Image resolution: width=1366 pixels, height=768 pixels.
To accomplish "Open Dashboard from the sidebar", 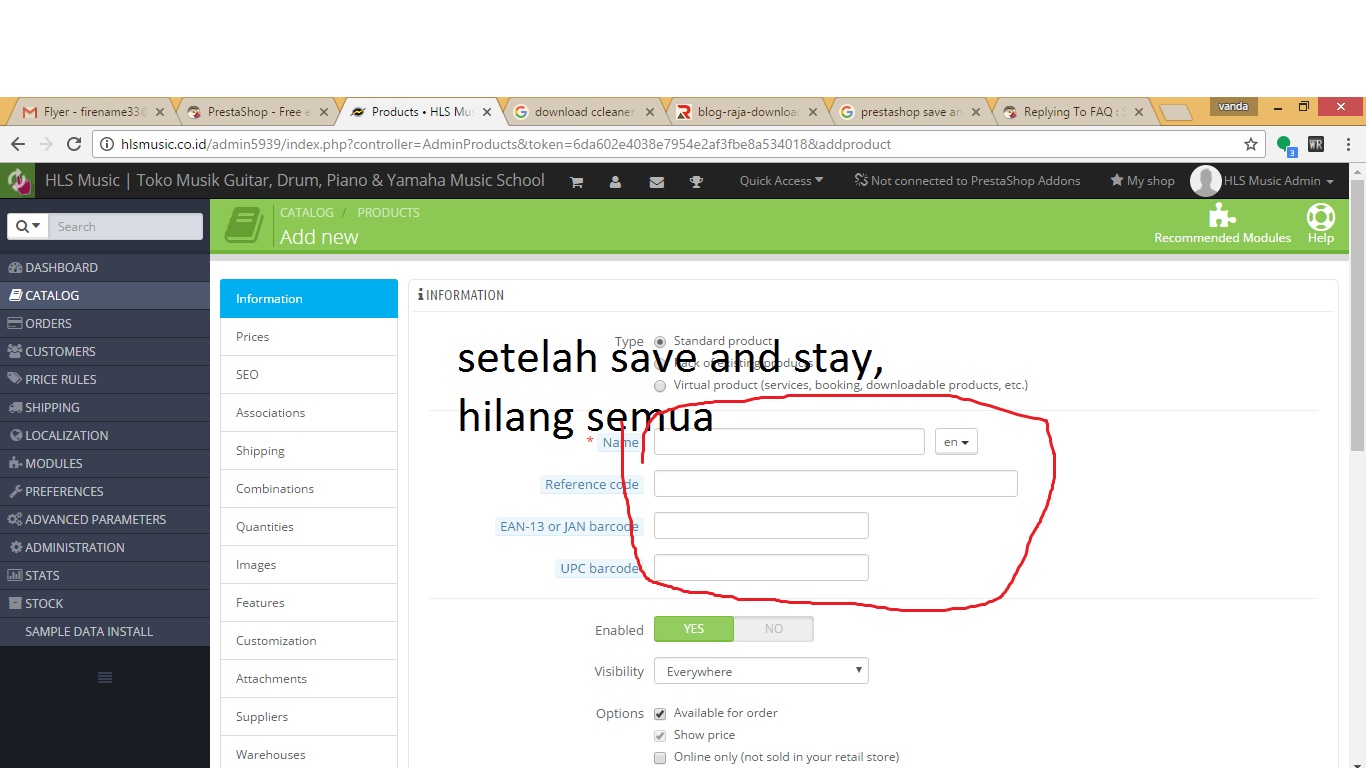I will (105, 267).
